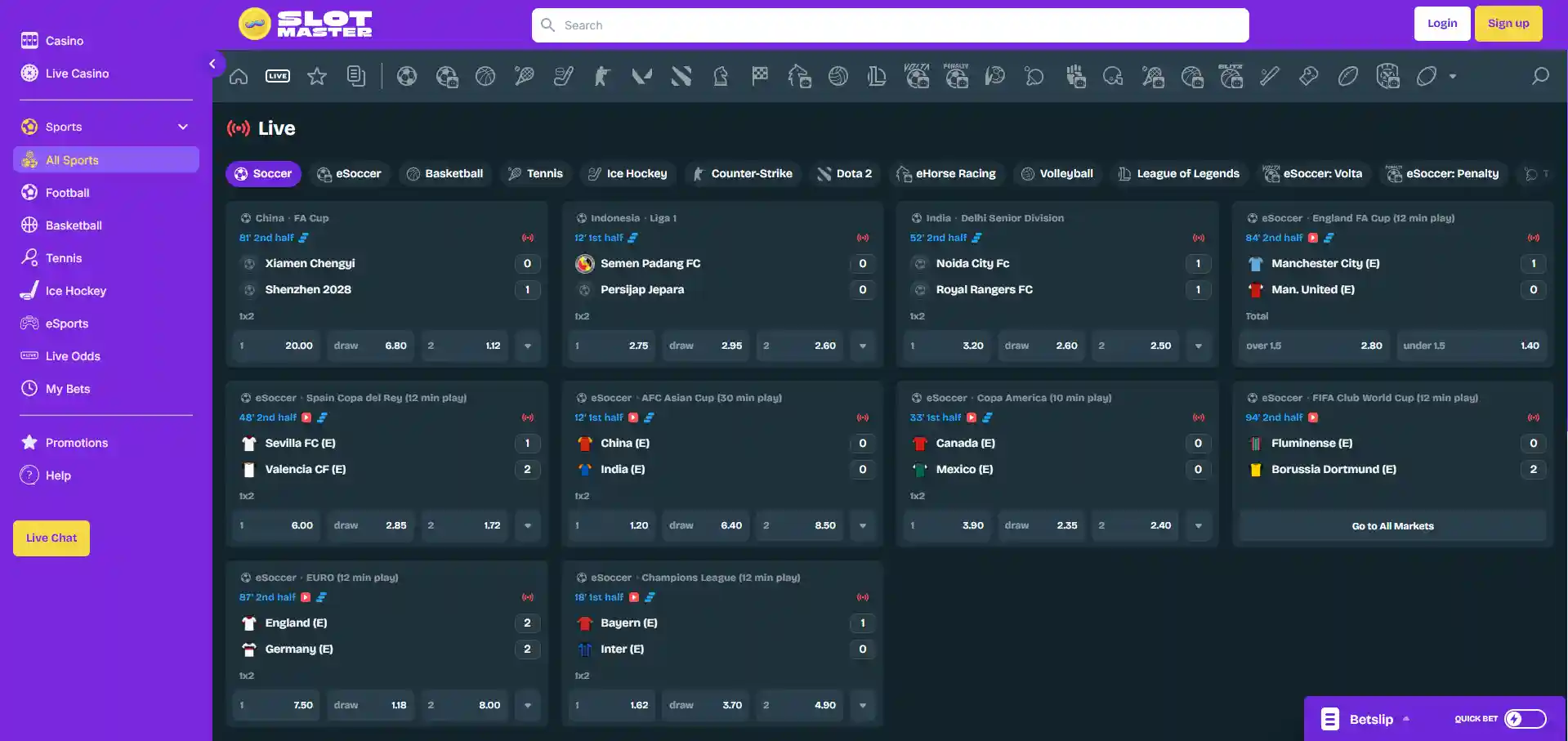Choose the volleyball icon in the toolbar
Viewport: 1568px width, 741px height.
838,76
